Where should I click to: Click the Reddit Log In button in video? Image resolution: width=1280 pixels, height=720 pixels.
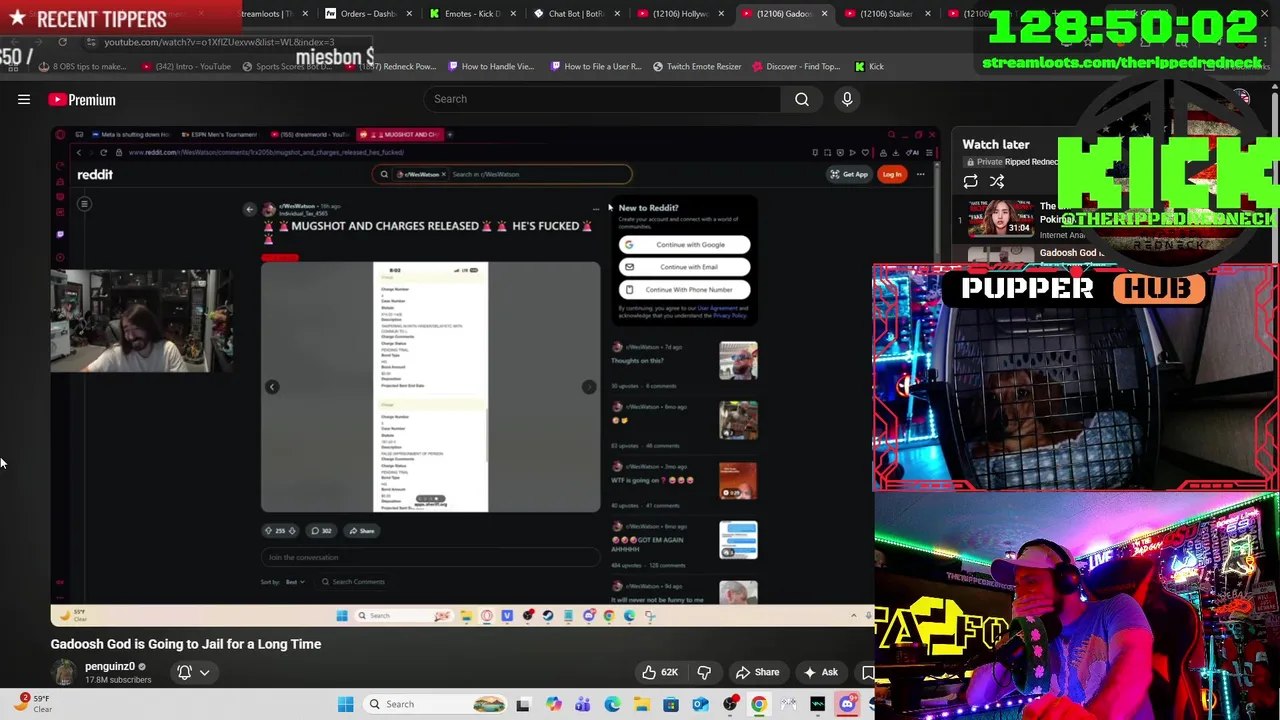tap(892, 174)
